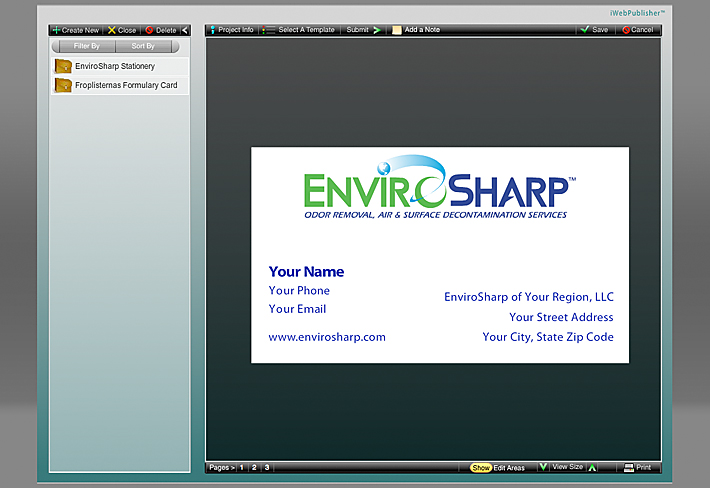Save the project

coord(595,30)
